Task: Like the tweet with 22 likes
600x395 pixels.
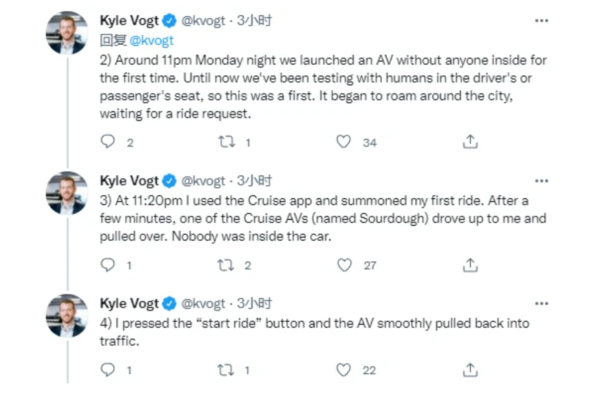Action: coord(343,370)
